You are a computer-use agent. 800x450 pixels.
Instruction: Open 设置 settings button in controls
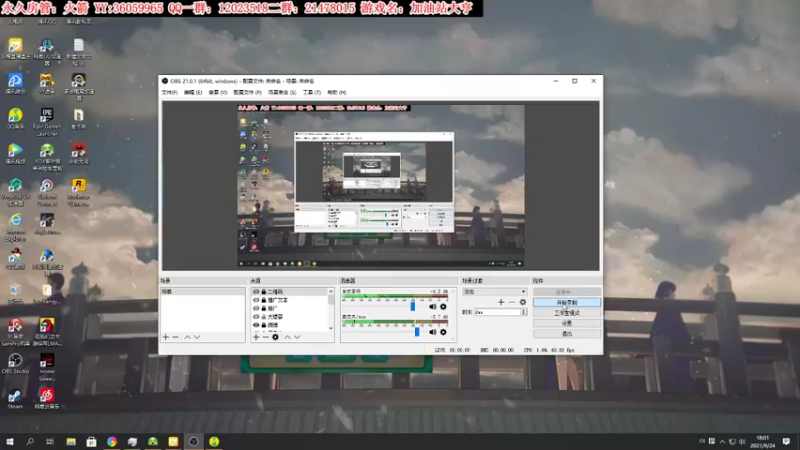coord(567,323)
